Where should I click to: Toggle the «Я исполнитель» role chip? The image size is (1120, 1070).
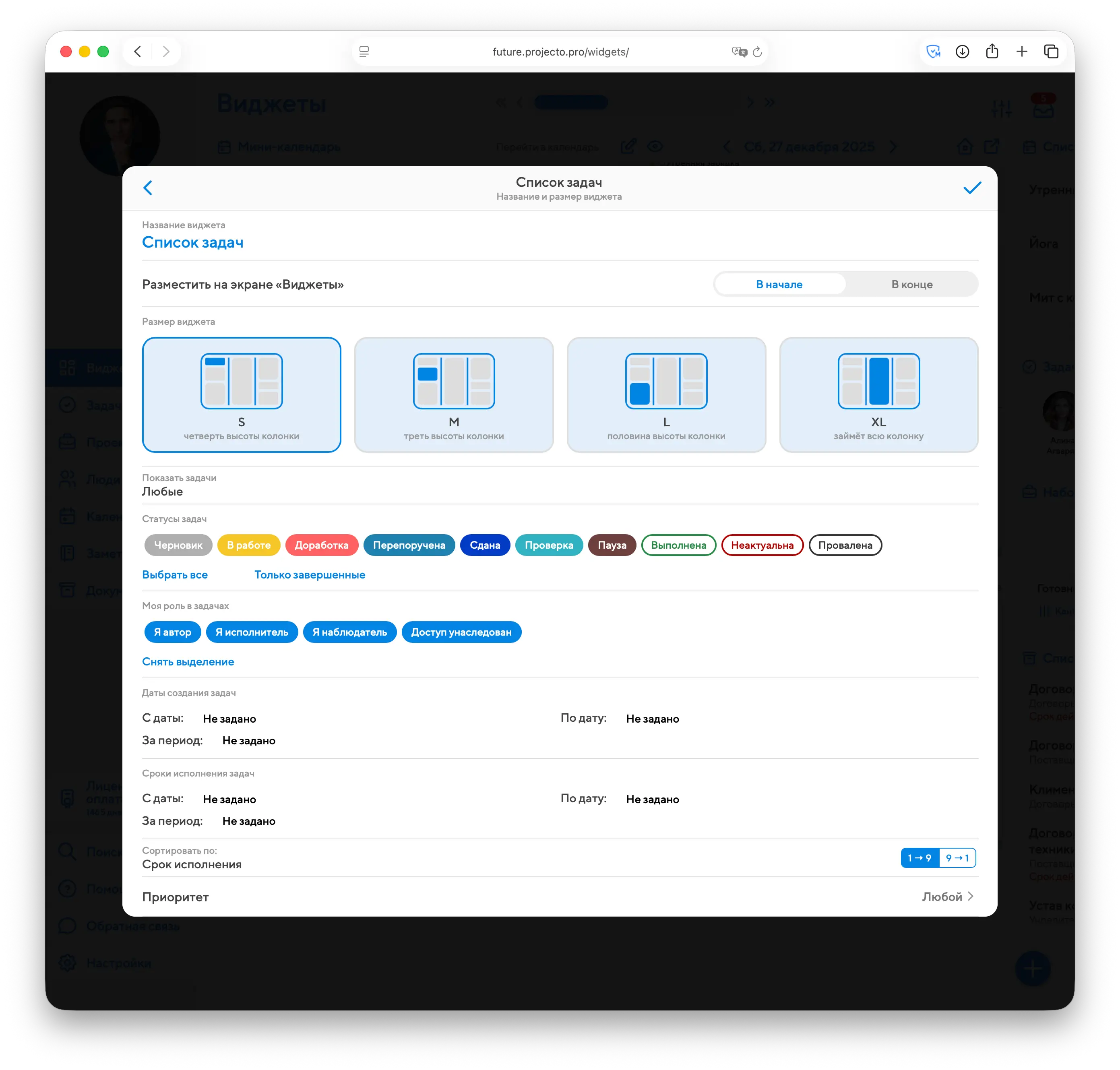(x=252, y=632)
